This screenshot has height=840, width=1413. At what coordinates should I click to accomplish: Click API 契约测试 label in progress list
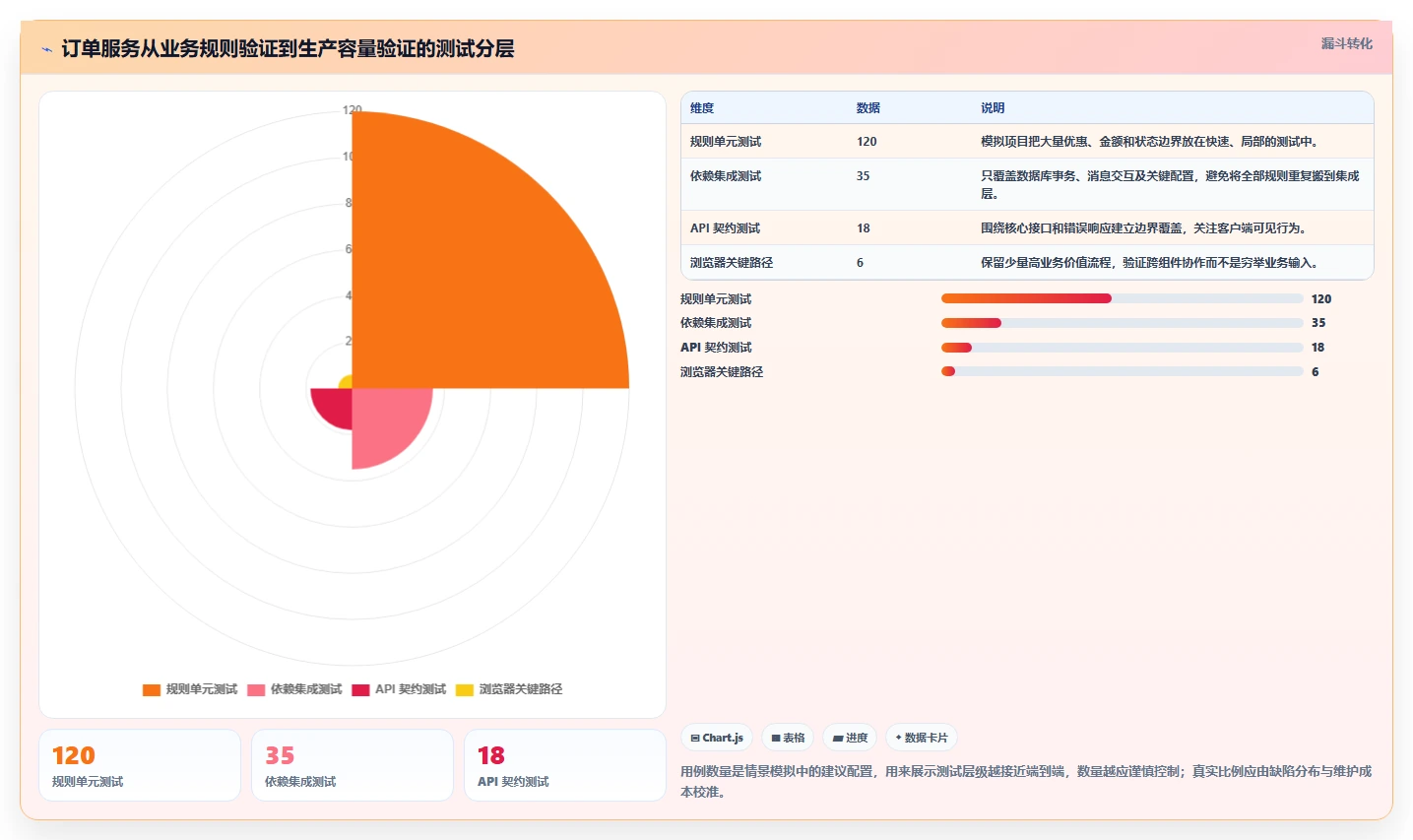(x=716, y=348)
